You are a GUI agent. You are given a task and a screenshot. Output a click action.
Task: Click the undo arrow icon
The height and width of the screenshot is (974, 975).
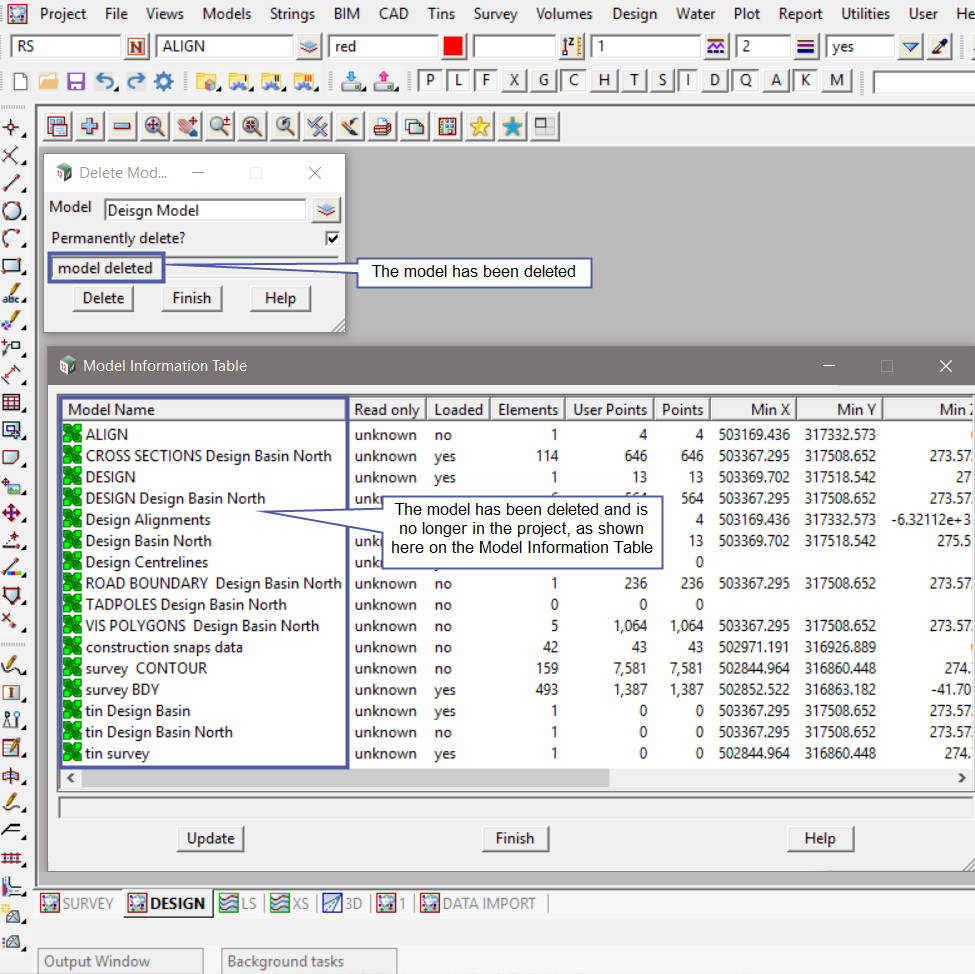105,82
